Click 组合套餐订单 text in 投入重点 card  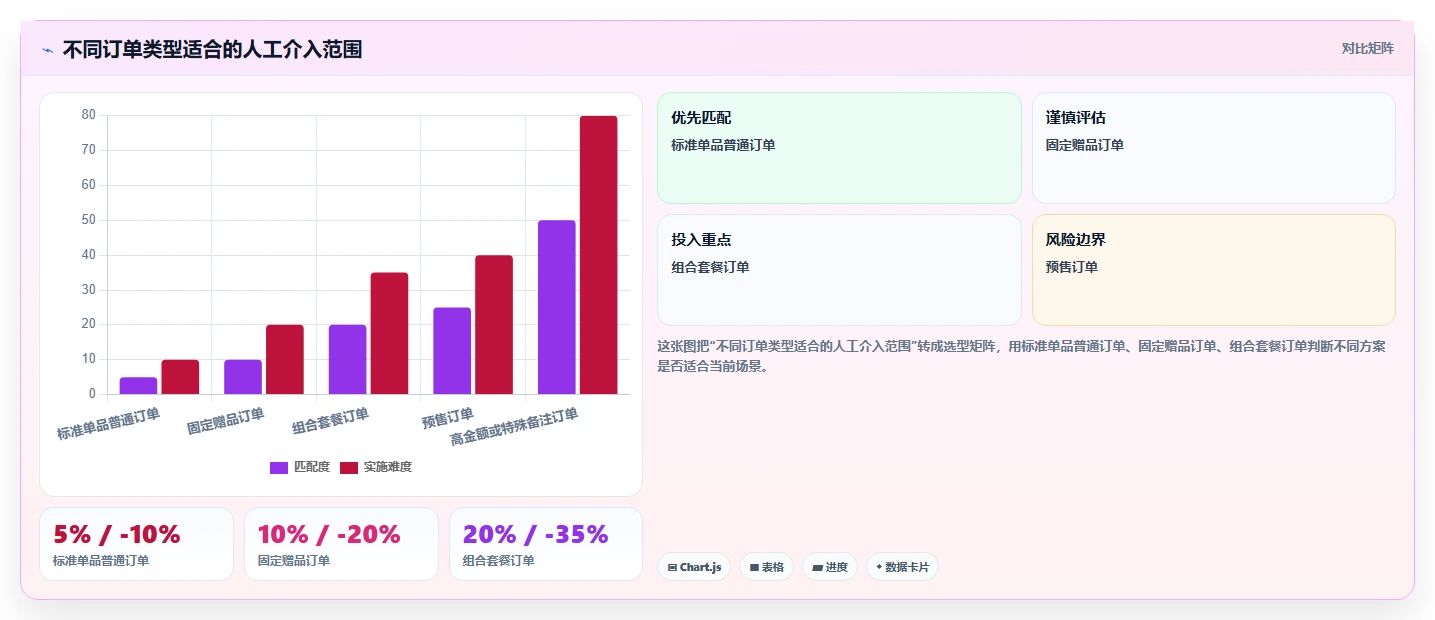(710, 267)
